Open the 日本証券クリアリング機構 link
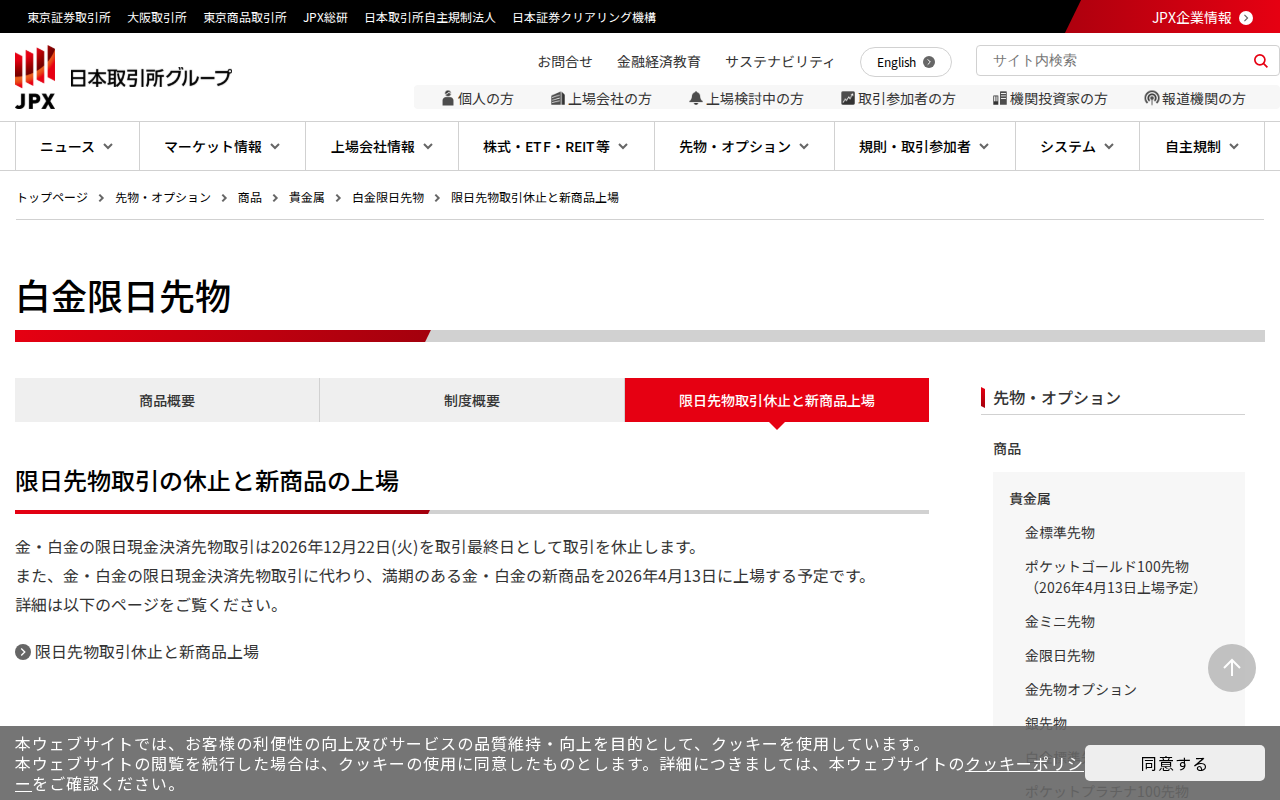 click(584, 17)
